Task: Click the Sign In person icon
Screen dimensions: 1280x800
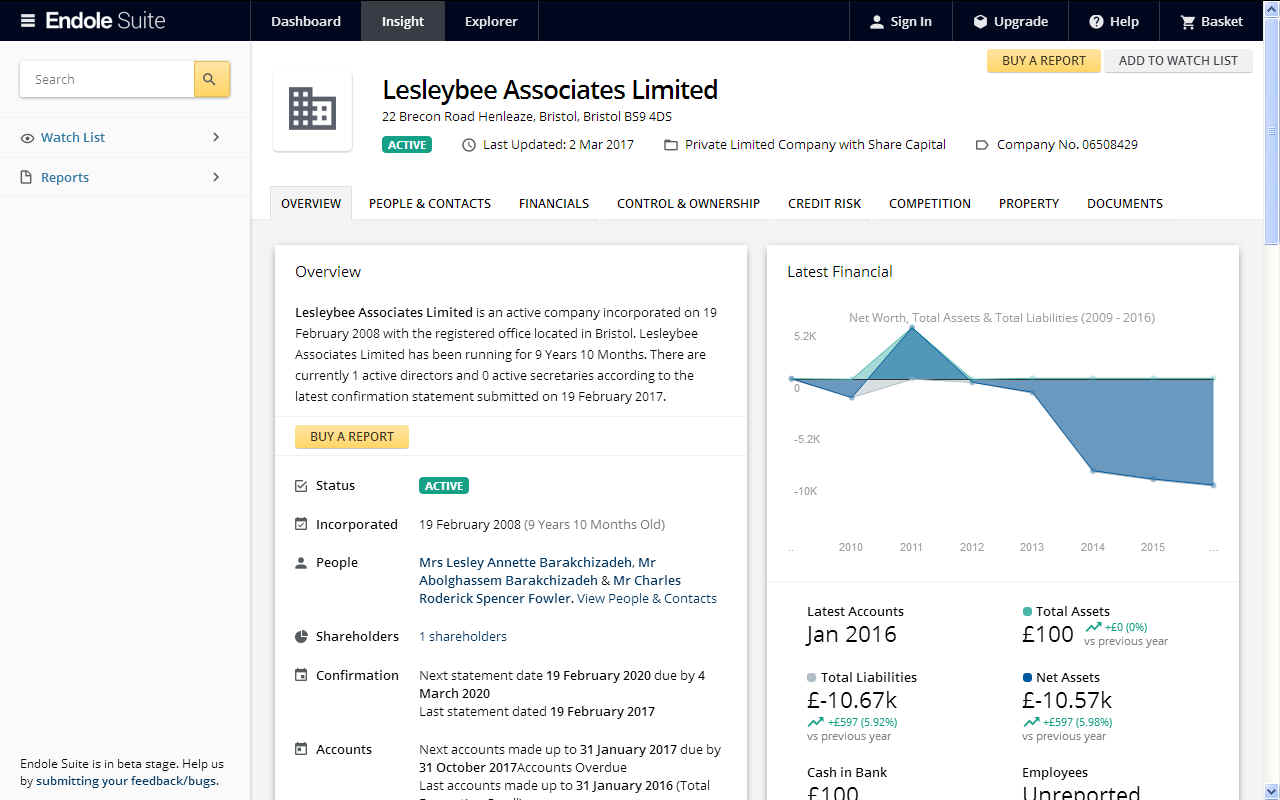Action: point(876,22)
